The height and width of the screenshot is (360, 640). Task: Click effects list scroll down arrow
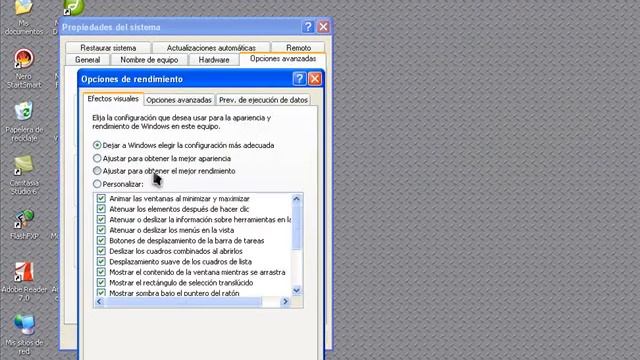(297, 290)
